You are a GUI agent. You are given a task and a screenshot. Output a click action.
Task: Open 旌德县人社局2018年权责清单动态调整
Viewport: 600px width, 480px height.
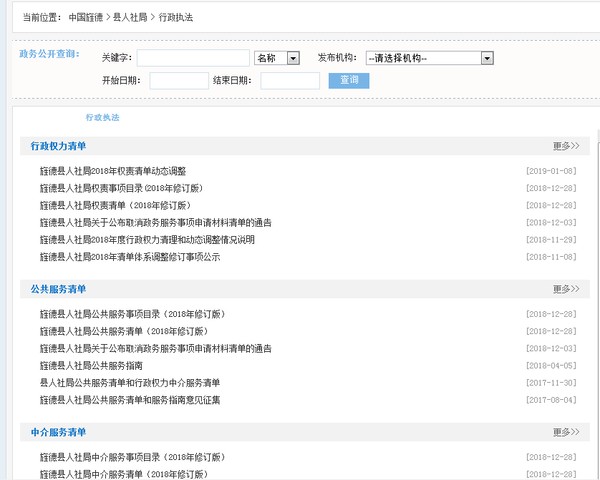coord(113,171)
